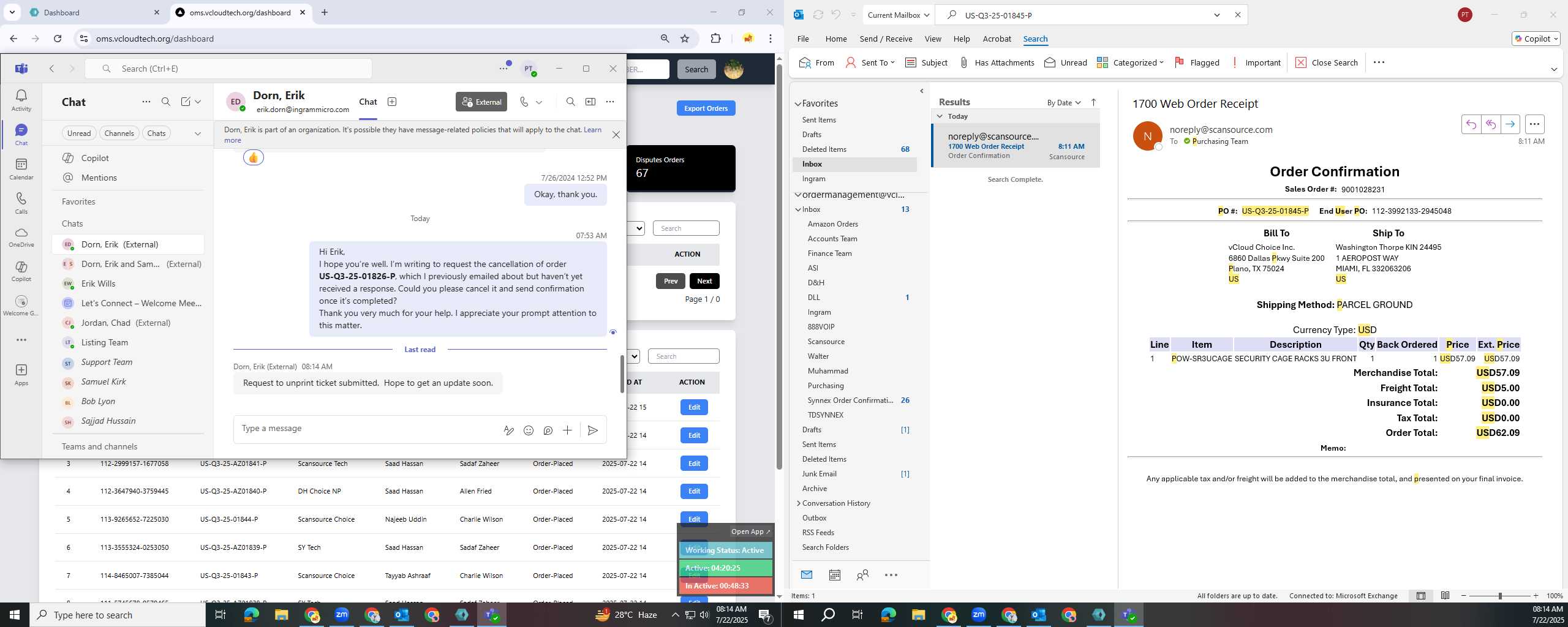The height and width of the screenshot is (627, 1568).
Task: Toggle Unread filter in Outlook search
Action: click(x=1066, y=62)
